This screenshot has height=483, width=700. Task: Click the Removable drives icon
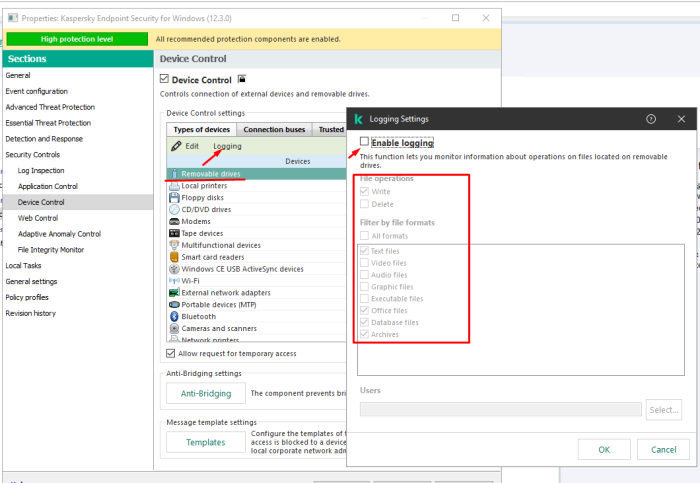tap(175, 174)
